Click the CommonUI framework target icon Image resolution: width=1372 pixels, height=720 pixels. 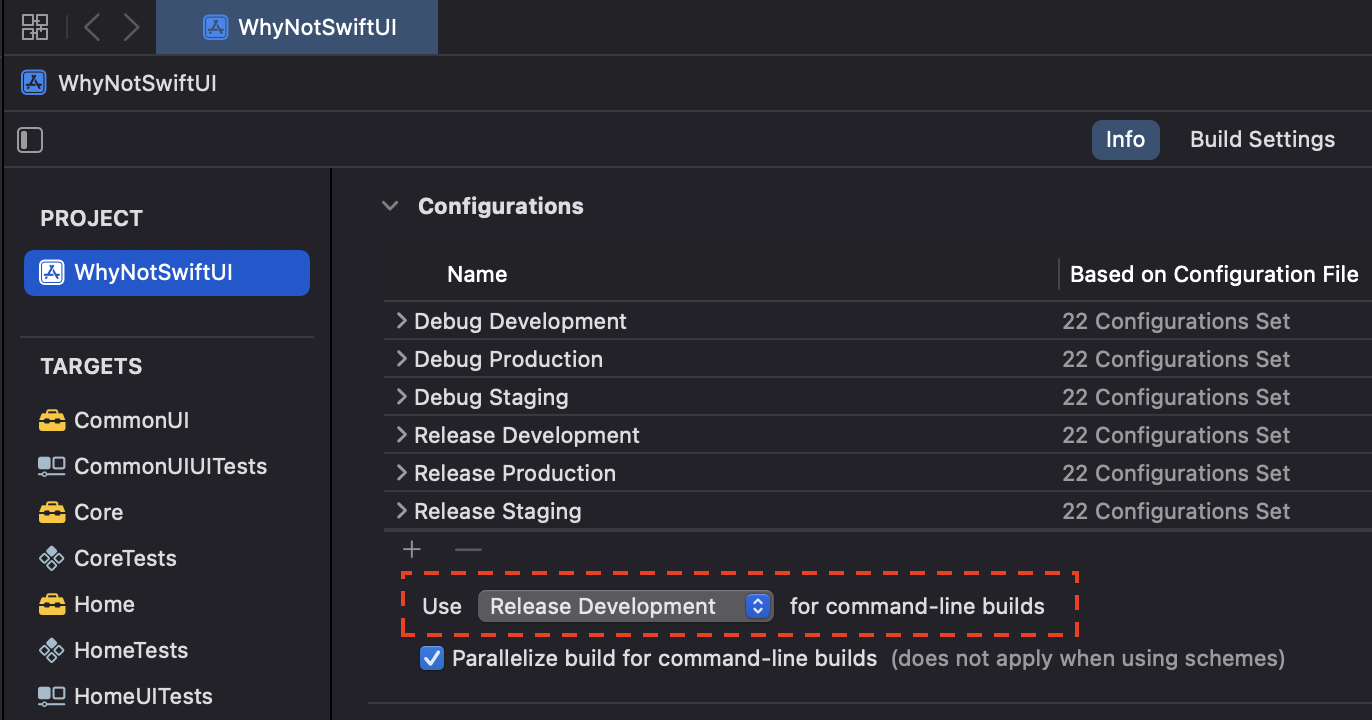tap(52, 420)
